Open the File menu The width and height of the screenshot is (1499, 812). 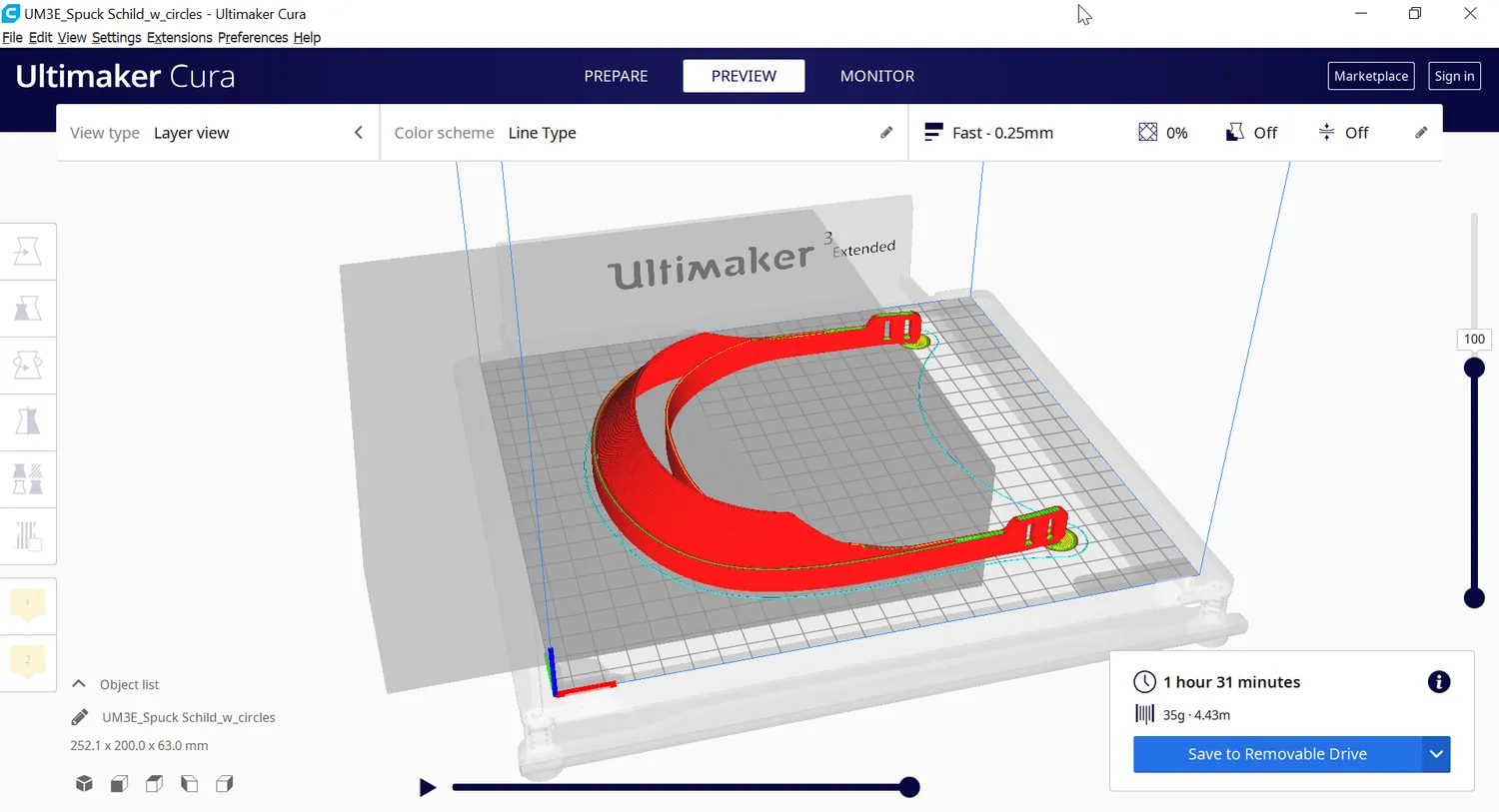click(12, 38)
